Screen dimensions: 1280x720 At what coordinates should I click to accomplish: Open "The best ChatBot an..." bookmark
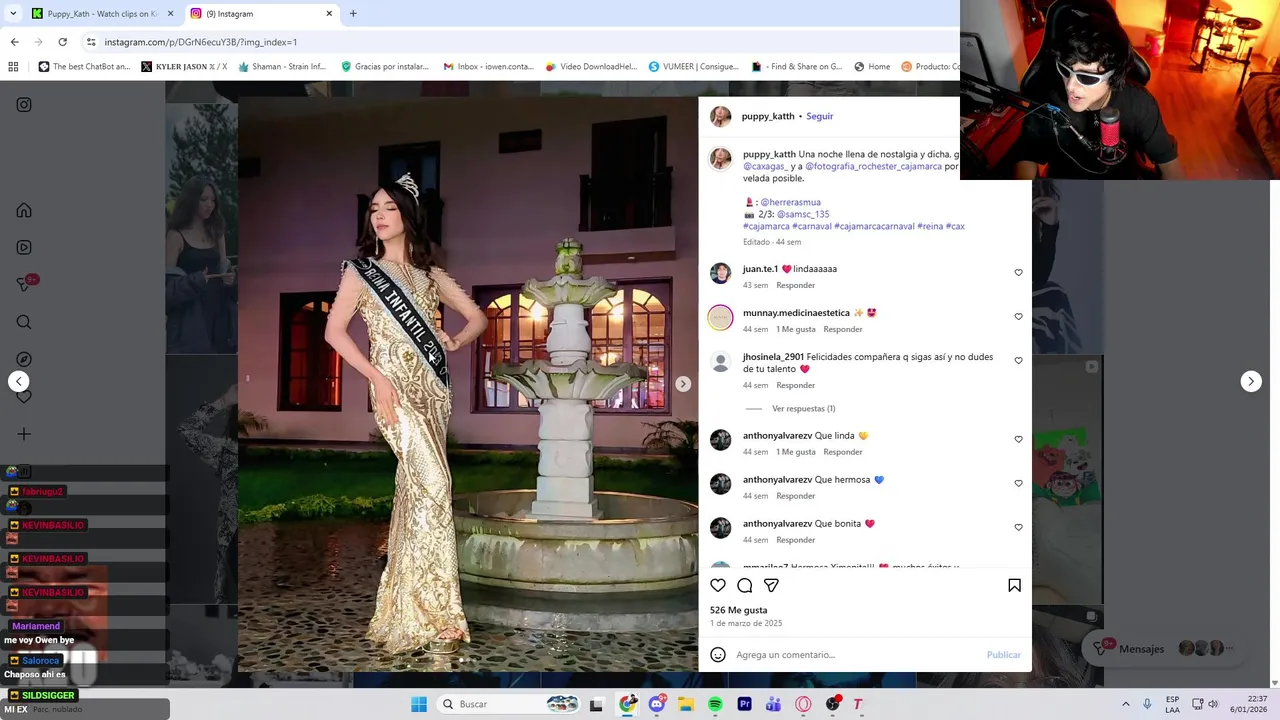pos(84,67)
